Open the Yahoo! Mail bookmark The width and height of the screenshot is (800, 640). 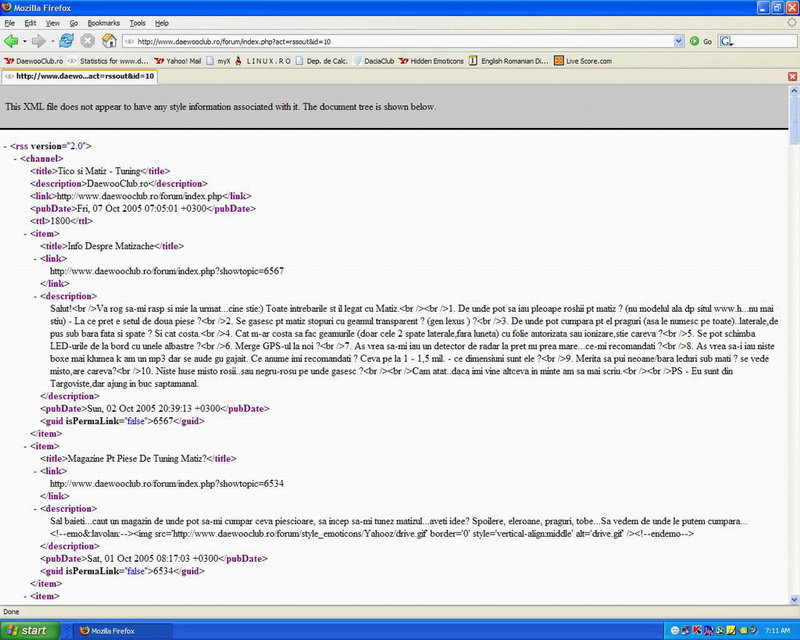(178, 61)
